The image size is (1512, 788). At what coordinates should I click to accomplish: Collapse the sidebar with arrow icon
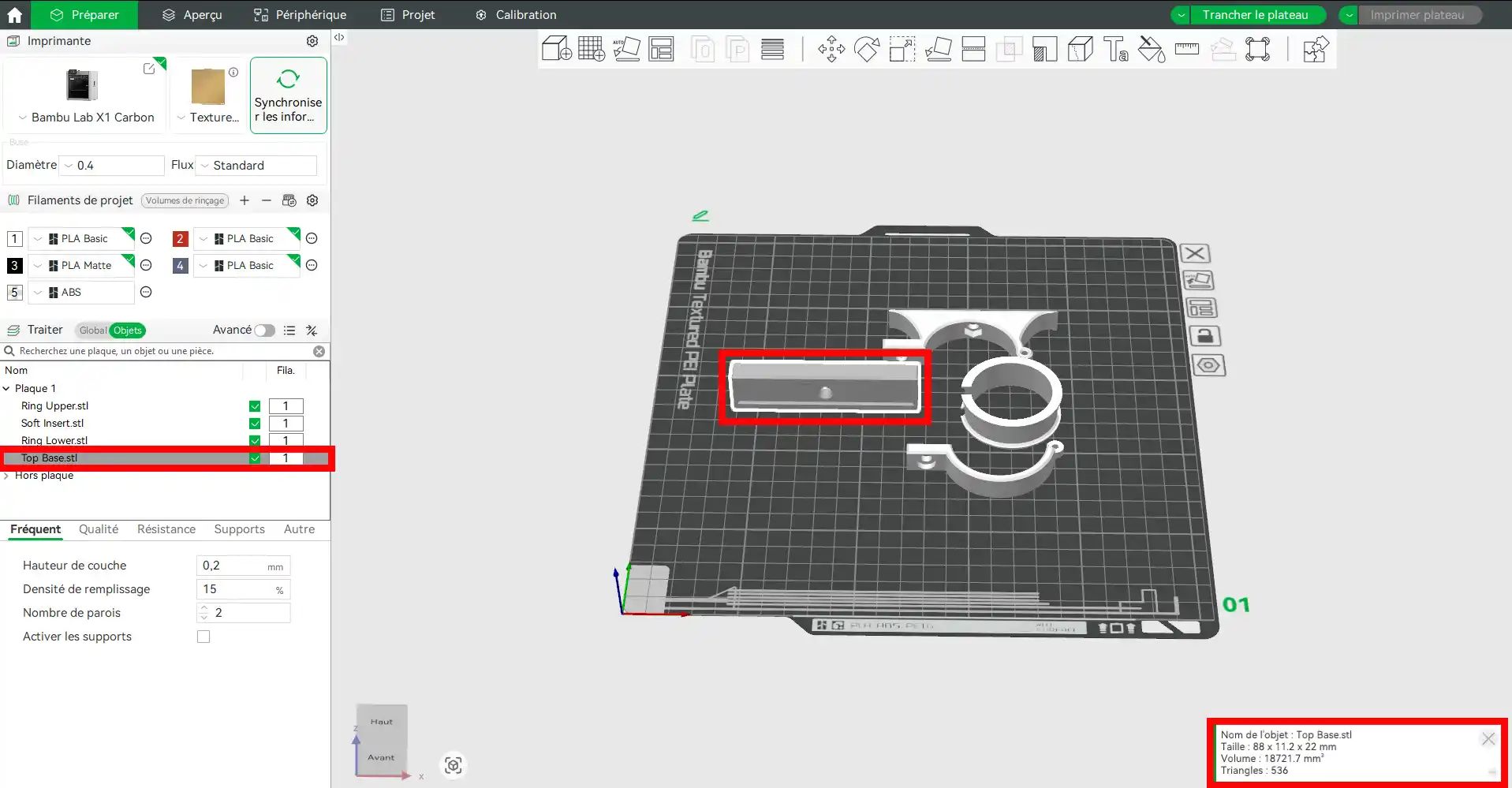pos(339,37)
